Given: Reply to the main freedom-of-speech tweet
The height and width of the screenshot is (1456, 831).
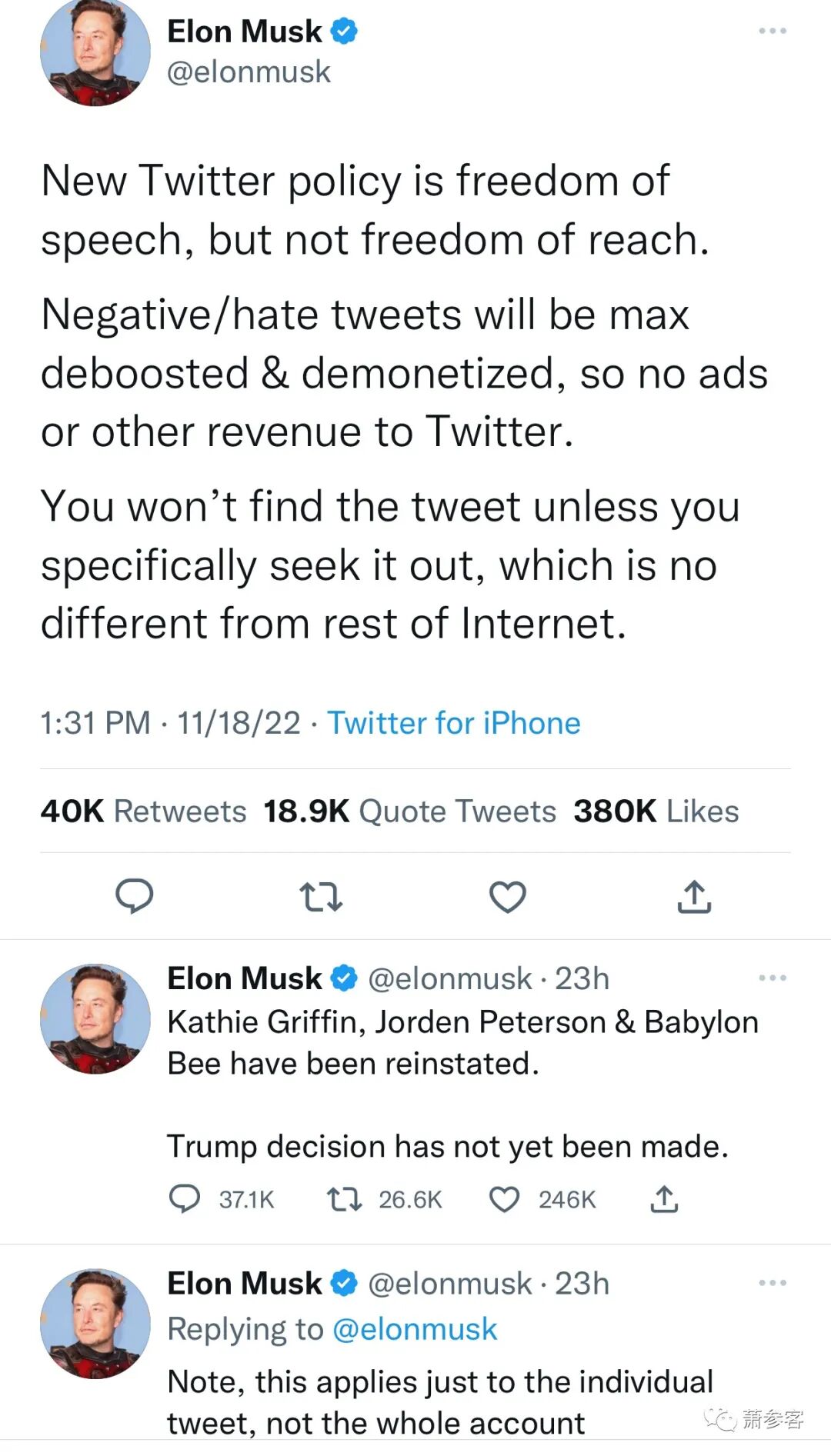Looking at the screenshot, I should [134, 896].
